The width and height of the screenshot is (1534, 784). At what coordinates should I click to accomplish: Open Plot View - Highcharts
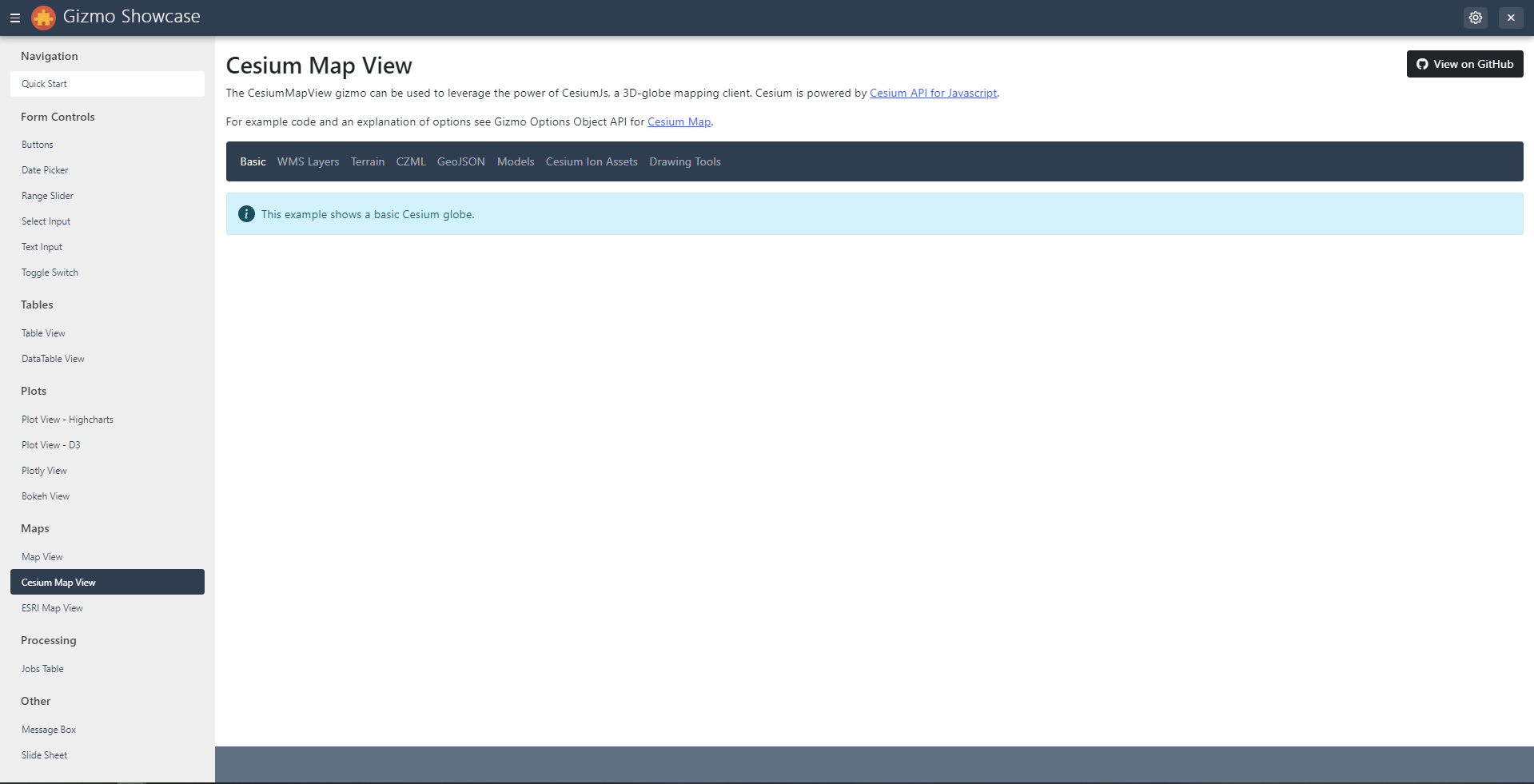pos(67,419)
